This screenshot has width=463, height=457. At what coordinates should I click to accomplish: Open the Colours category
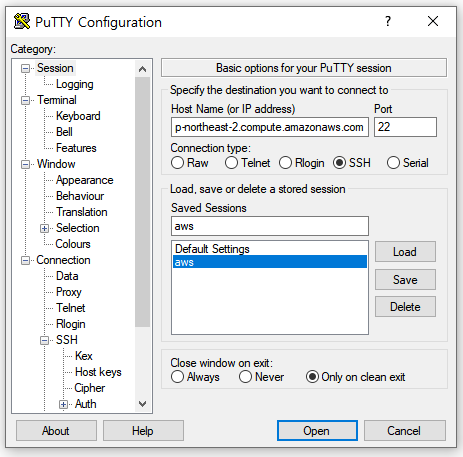(x=73, y=244)
